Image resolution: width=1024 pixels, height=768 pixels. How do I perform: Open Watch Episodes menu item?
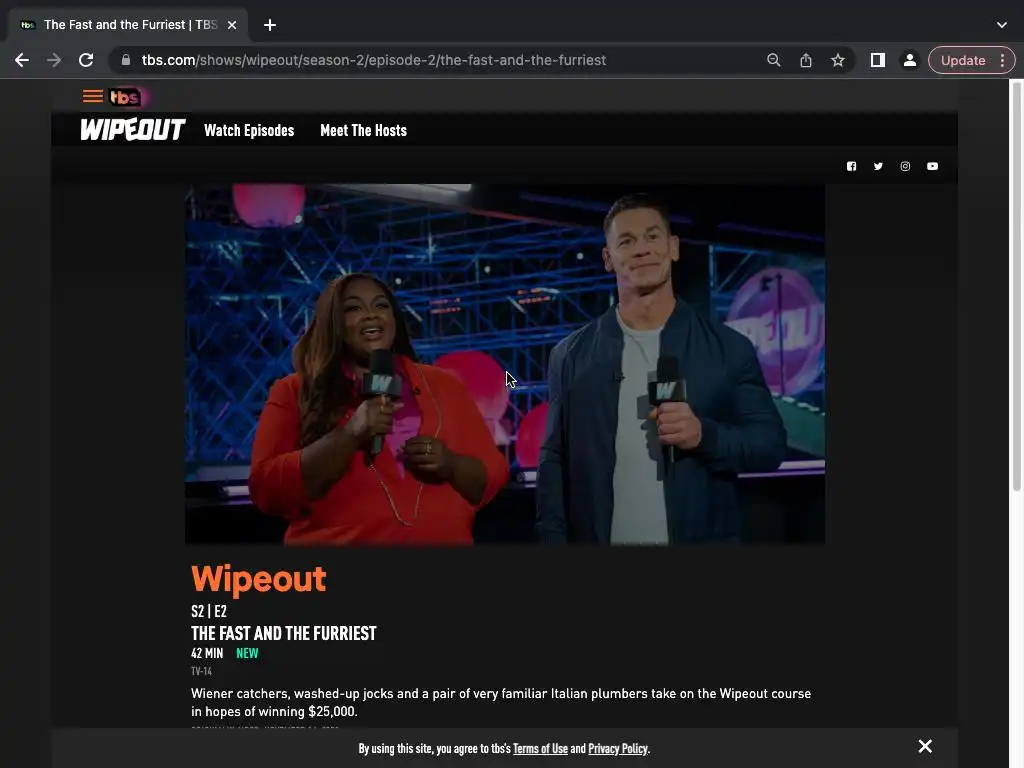249,130
